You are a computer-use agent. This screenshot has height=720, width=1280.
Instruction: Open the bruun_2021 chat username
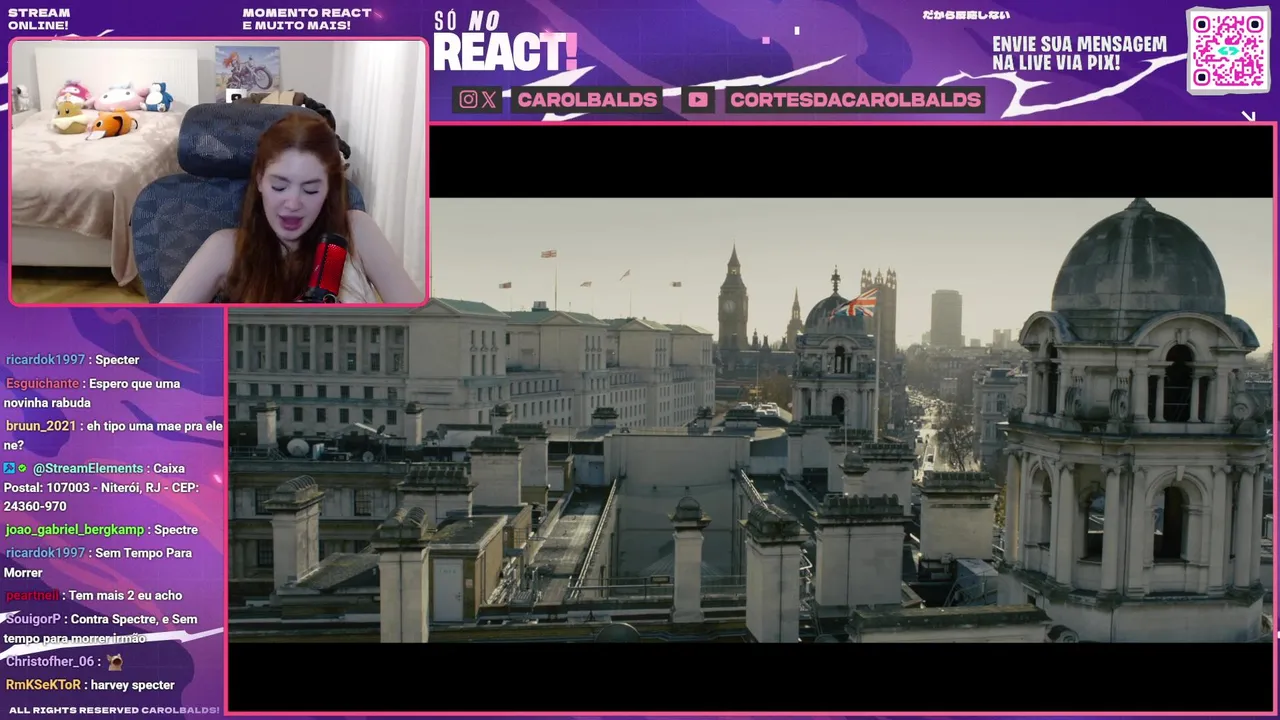(x=40, y=425)
